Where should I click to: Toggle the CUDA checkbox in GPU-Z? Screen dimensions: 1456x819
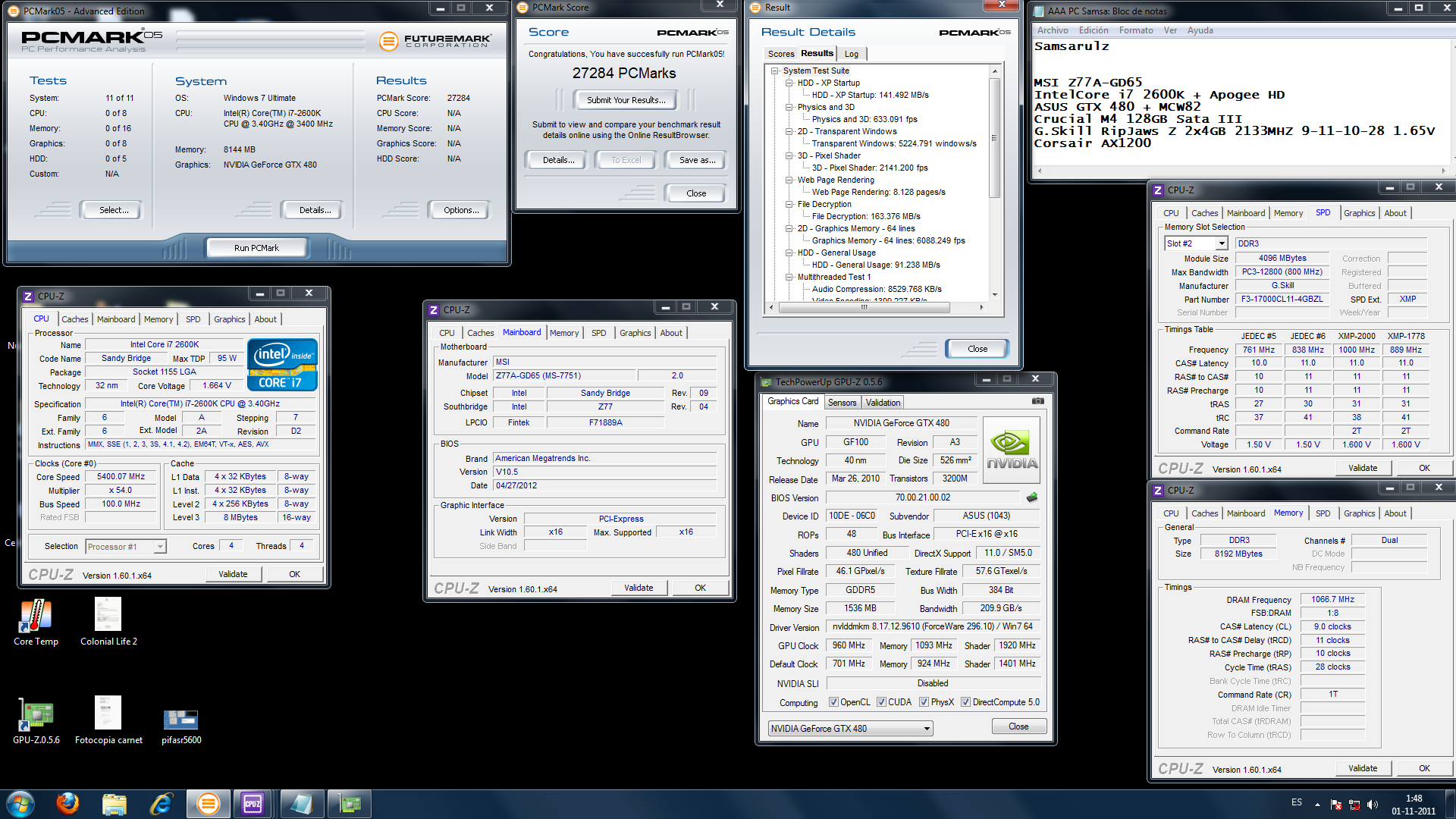click(x=881, y=702)
